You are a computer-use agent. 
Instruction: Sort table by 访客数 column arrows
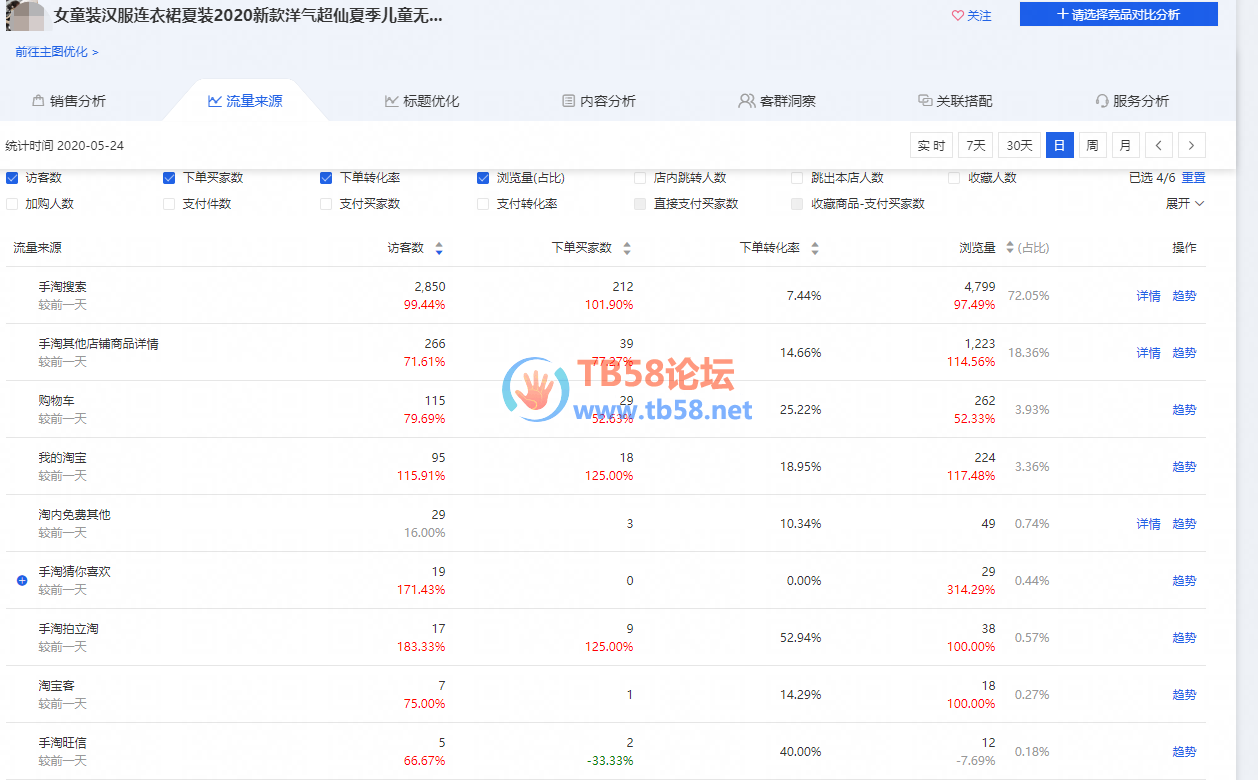[439, 248]
